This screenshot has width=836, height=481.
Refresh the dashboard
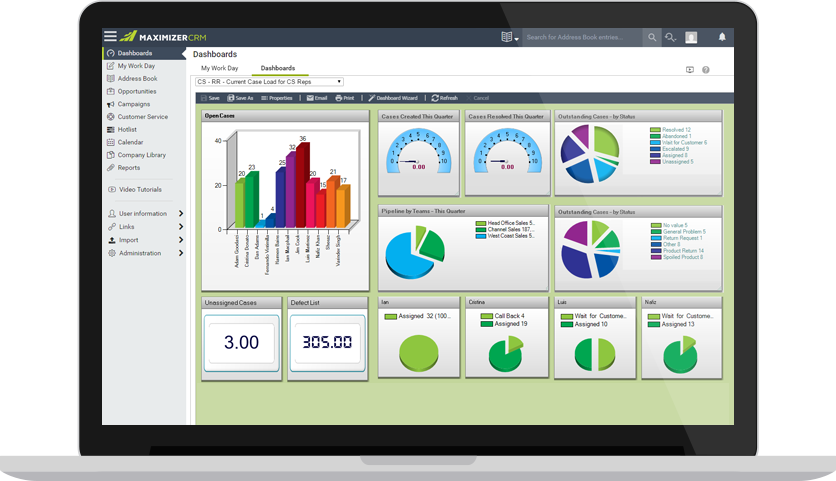[x=445, y=98]
